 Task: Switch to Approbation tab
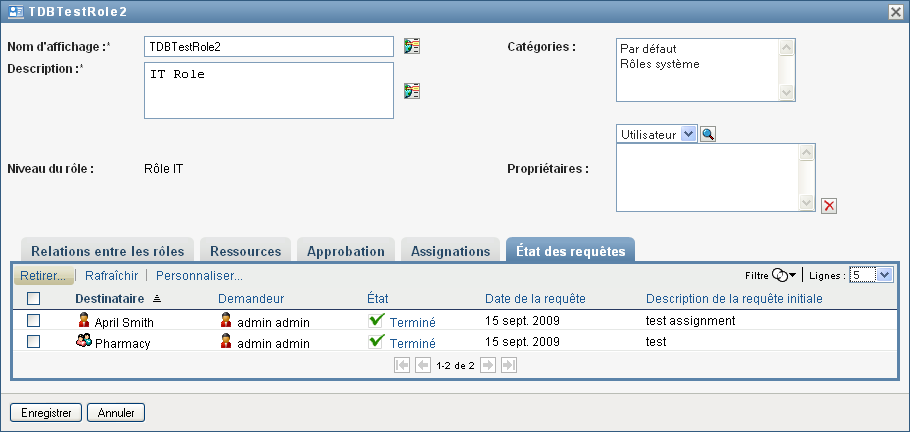(346, 251)
